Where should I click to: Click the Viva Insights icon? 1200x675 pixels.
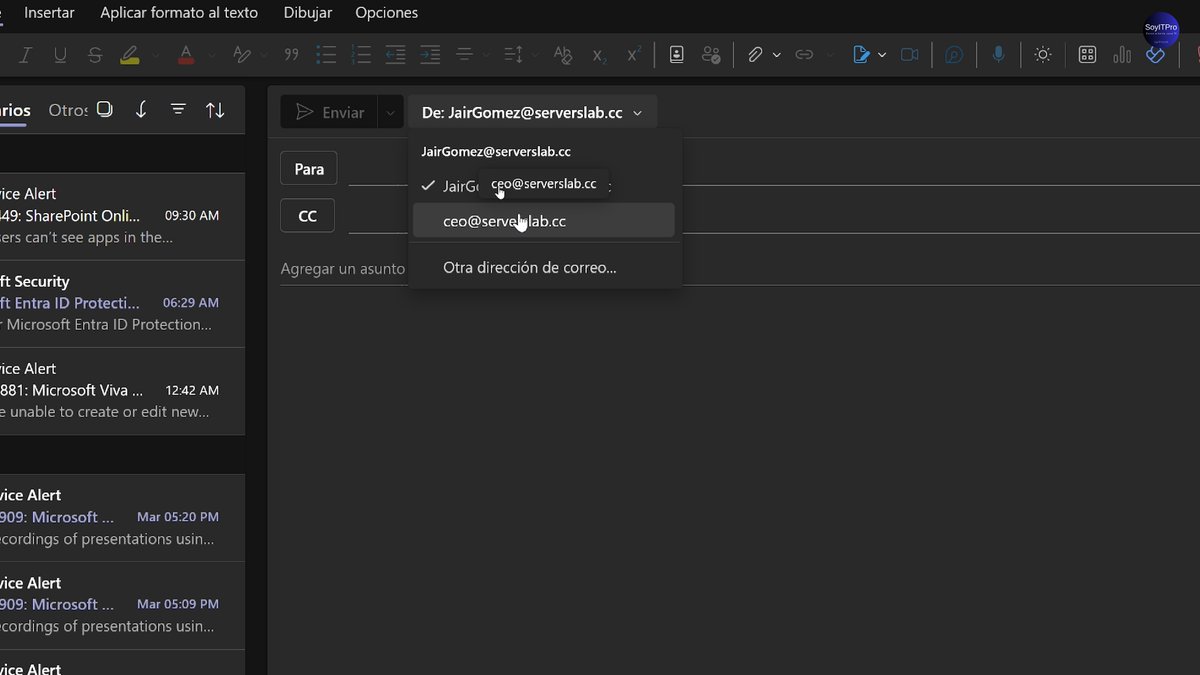1155,55
